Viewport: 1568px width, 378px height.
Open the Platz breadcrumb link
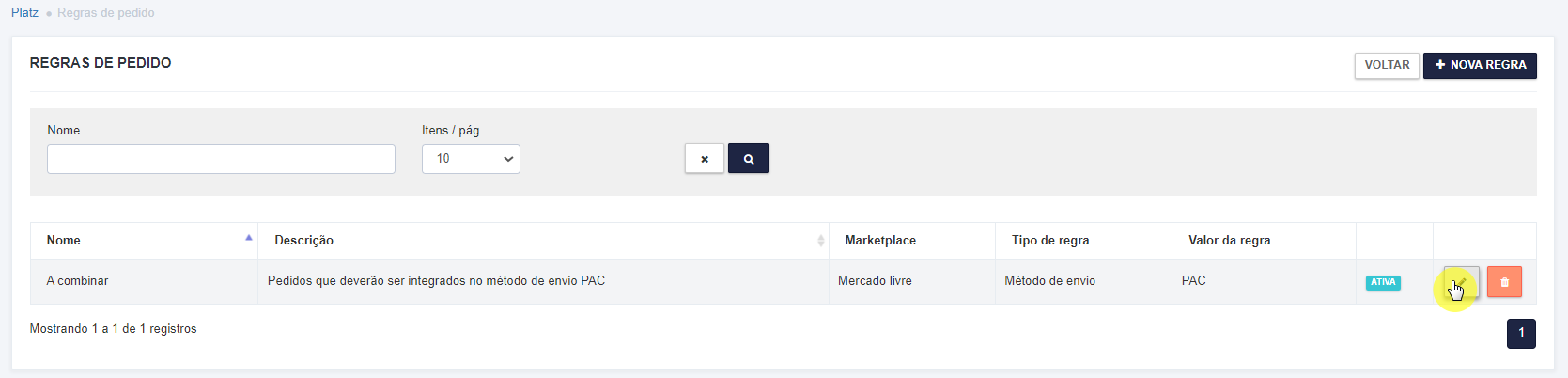[25, 12]
